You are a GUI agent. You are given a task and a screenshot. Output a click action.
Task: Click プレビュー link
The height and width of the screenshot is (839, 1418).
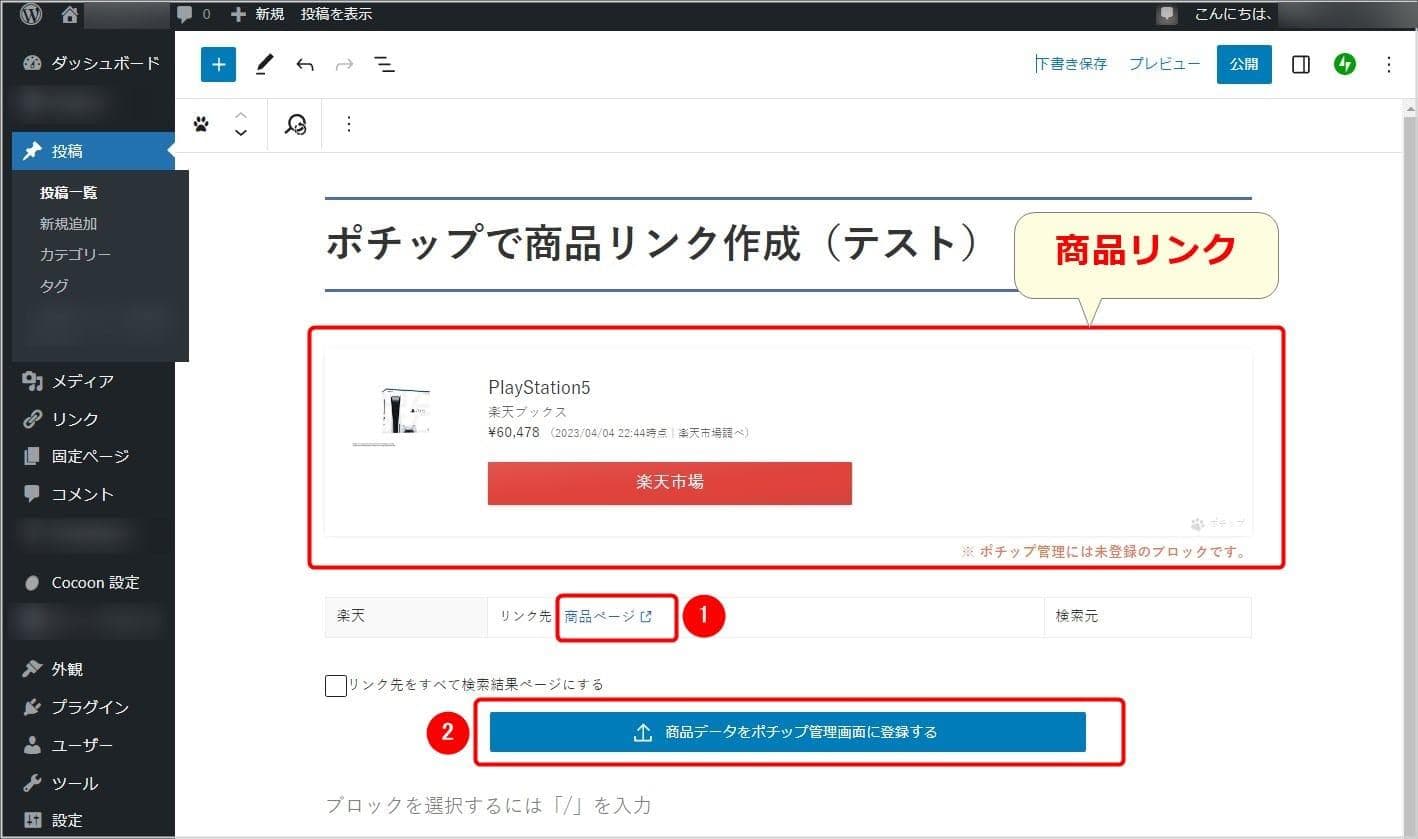[1165, 64]
